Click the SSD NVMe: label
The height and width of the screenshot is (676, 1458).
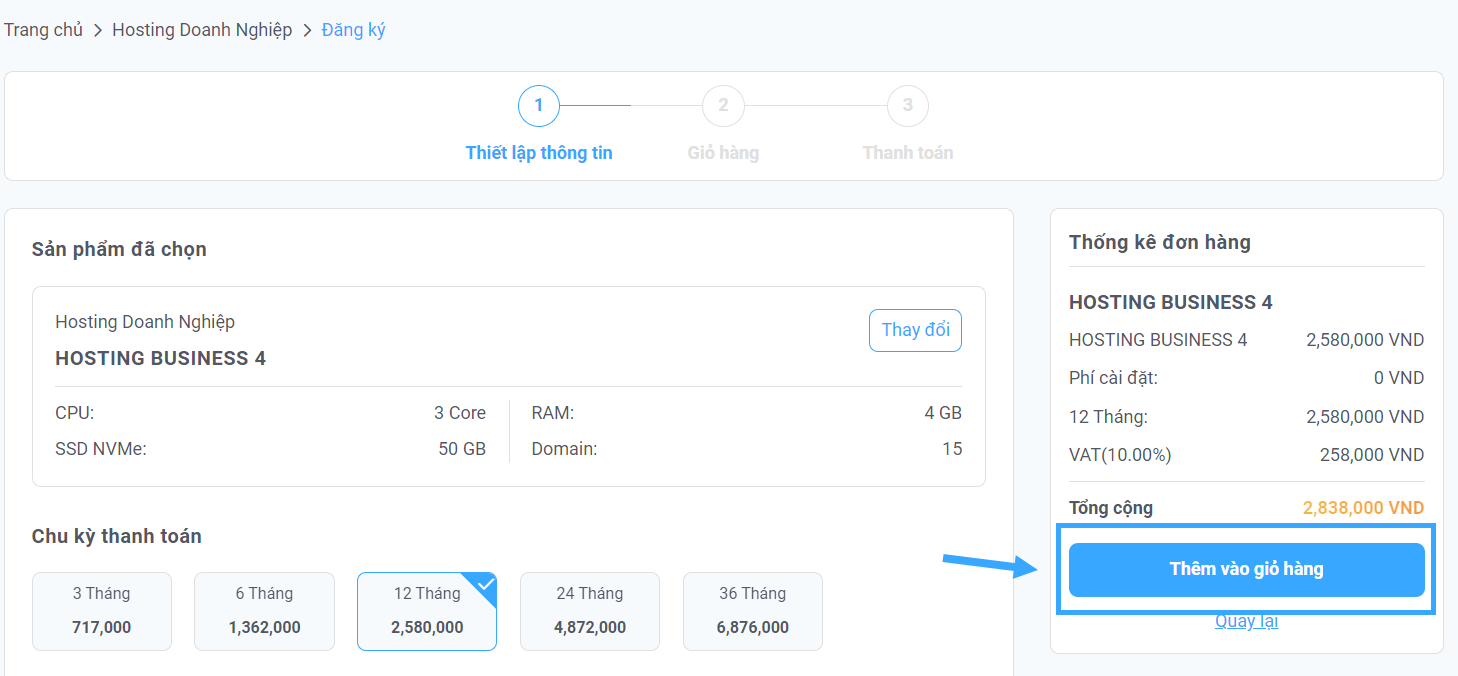pos(101,449)
